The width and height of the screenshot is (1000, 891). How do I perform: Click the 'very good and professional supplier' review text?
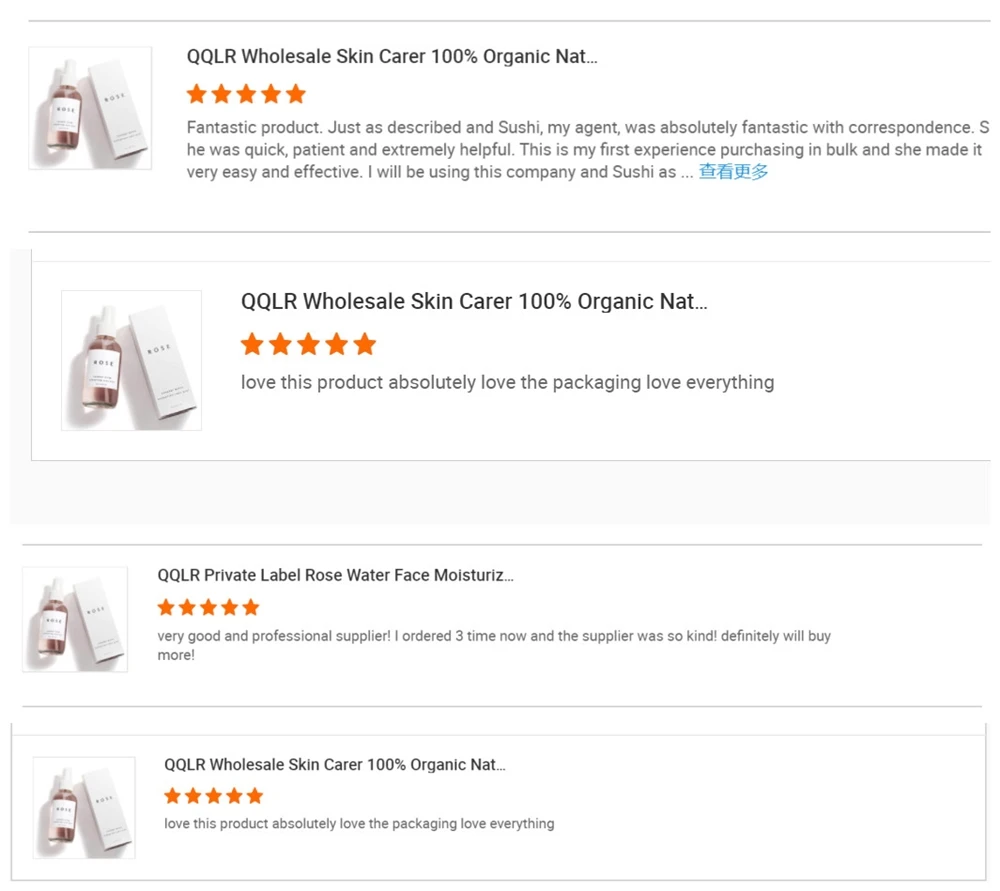click(494, 645)
